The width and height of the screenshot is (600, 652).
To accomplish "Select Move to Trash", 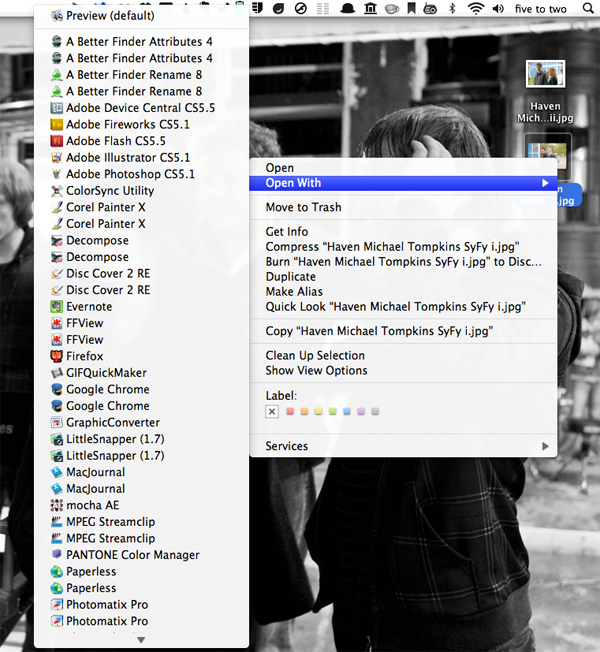I will [x=403, y=207].
